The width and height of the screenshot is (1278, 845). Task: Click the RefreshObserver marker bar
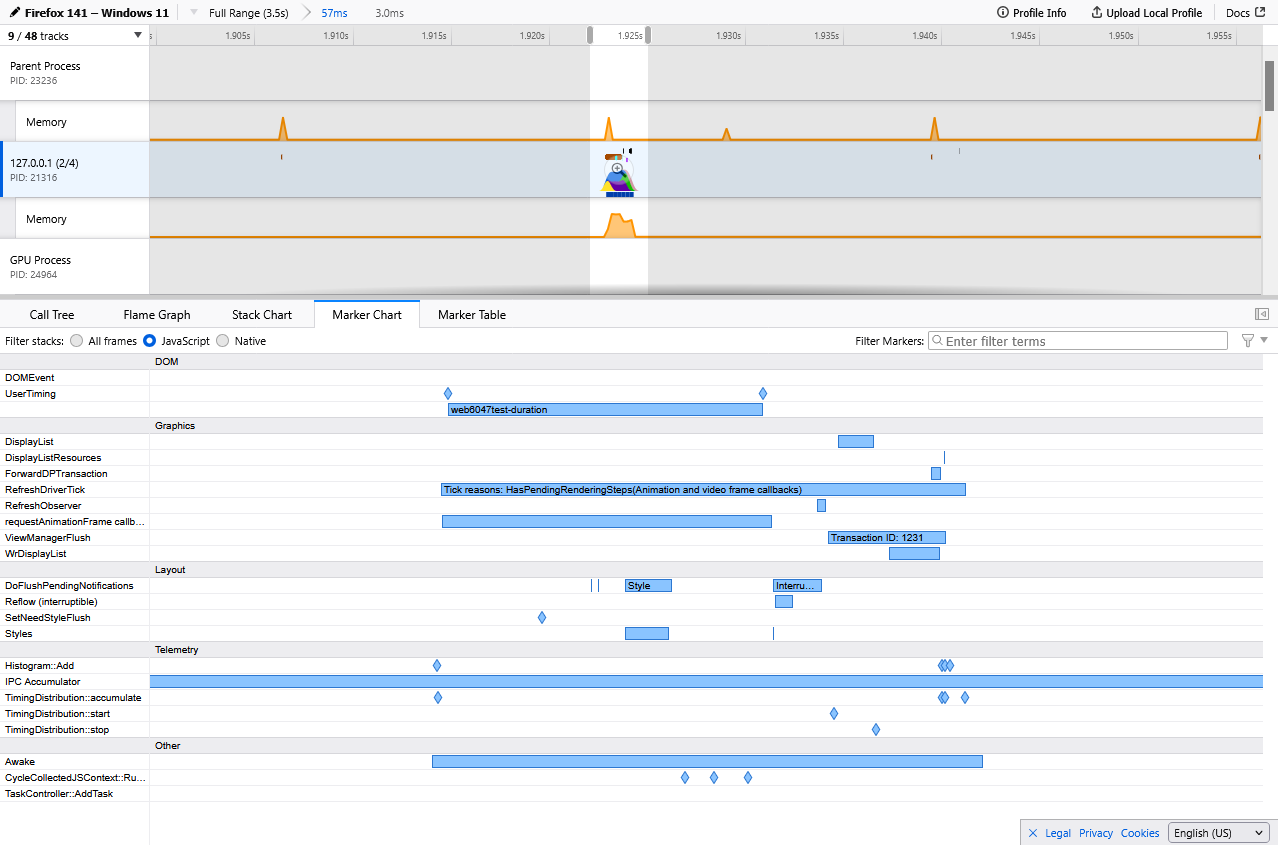821,505
